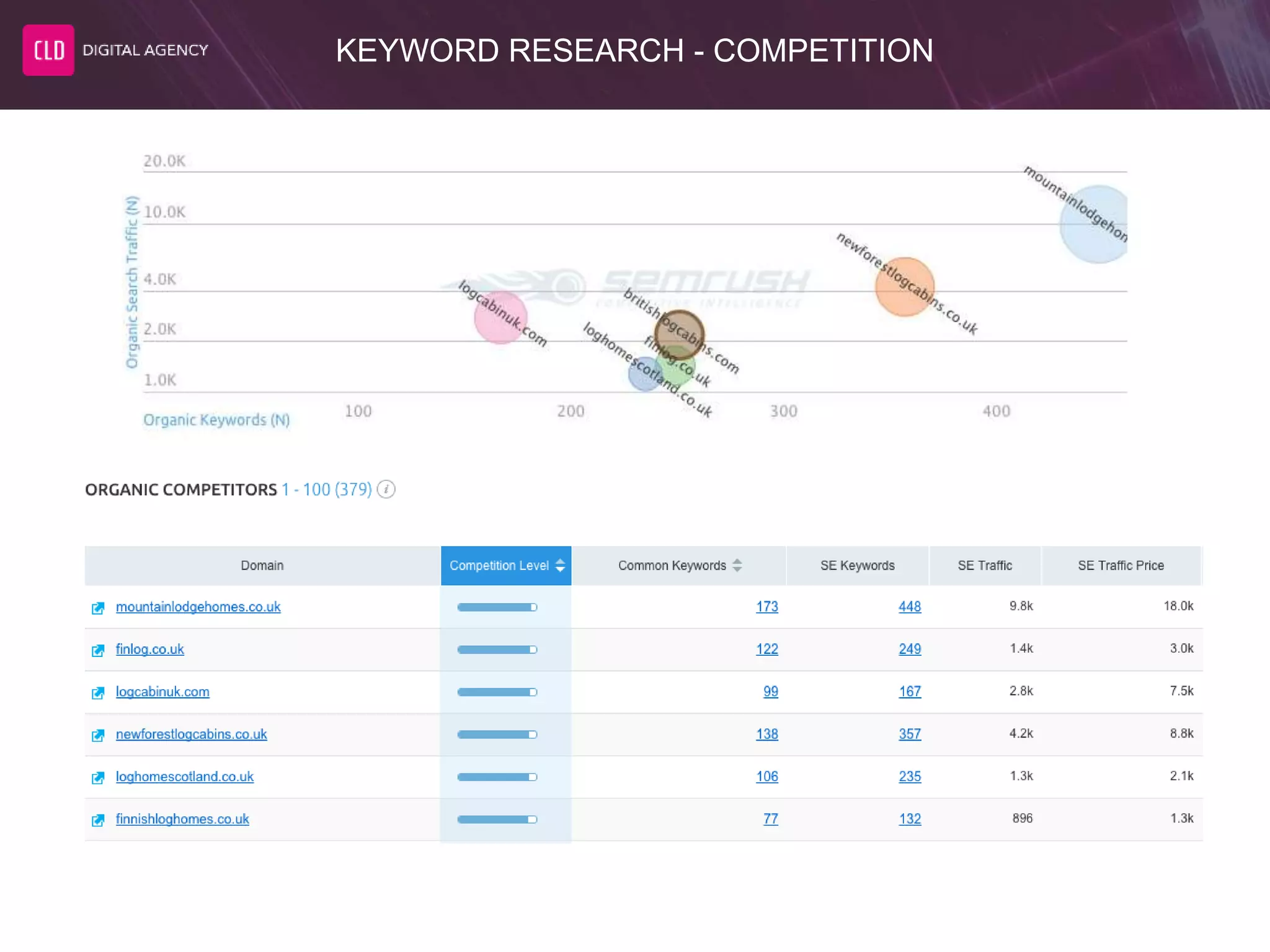Click the SE Traffic value 896
The width and height of the screenshot is (1270, 952).
pyautogui.click(x=1023, y=818)
